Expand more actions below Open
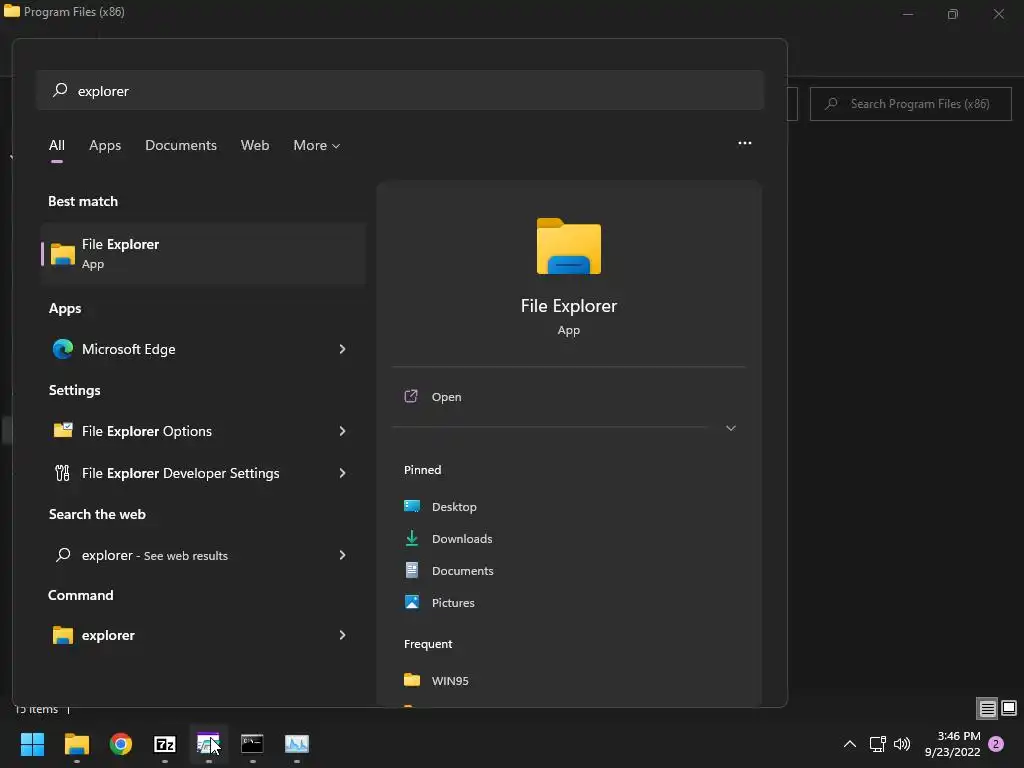The image size is (1024, 768). click(x=731, y=428)
